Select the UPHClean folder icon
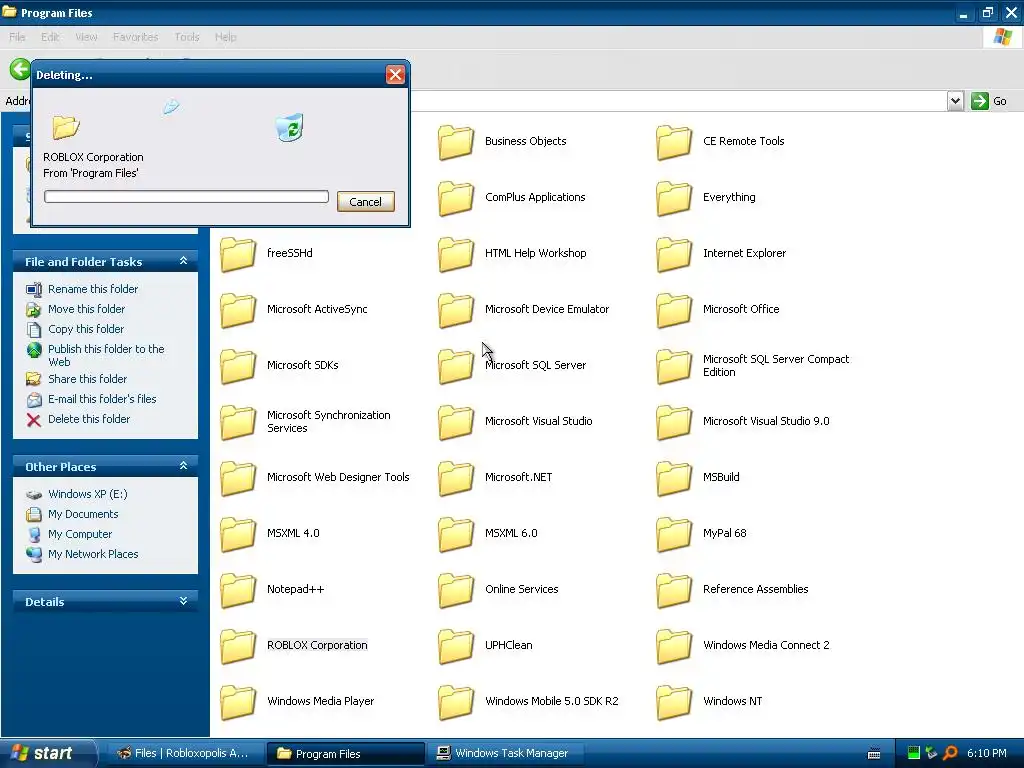This screenshot has width=1024, height=768. point(456,646)
